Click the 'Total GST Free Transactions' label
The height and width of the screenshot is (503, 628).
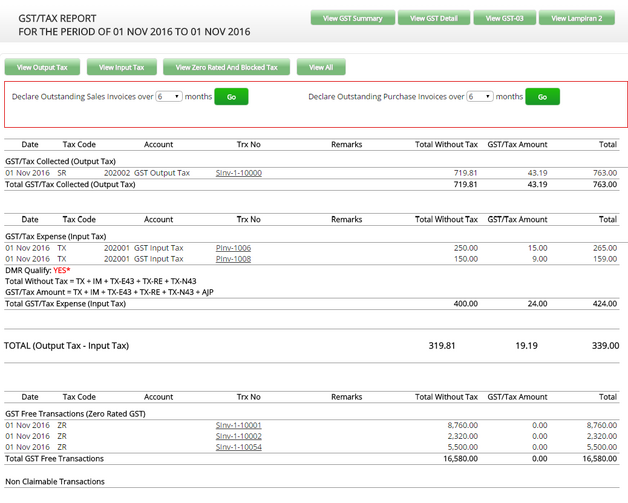(x=54, y=459)
